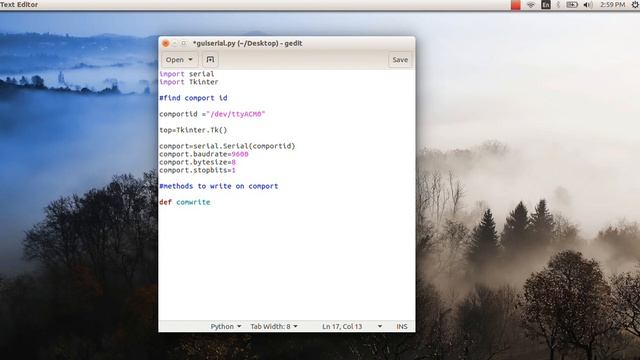Click the 'comport.baudrate=9600' line
The image size is (640, 360).
point(204,154)
